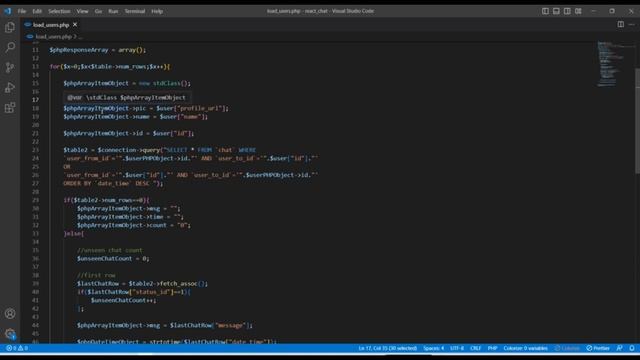Open editor More Actions ellipsis
Image resolution: width=640 pixels, height=360 pixels.
pos(631,24)
